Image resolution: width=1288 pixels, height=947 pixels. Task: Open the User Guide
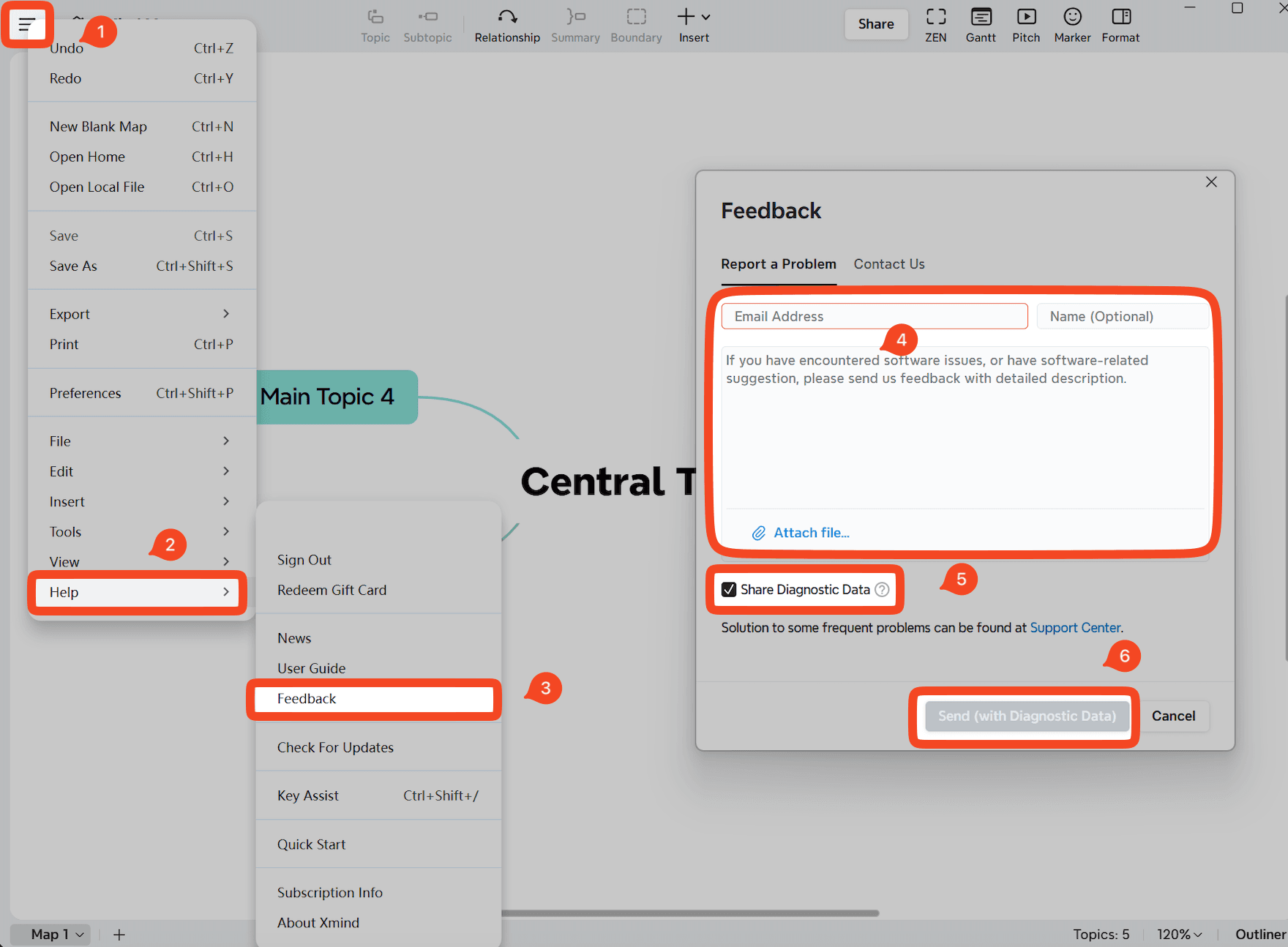point(378,668)
